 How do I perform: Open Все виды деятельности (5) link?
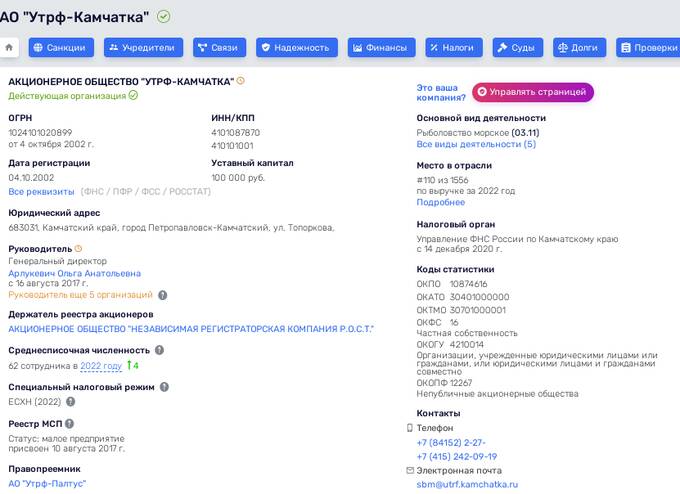[476, 144]
